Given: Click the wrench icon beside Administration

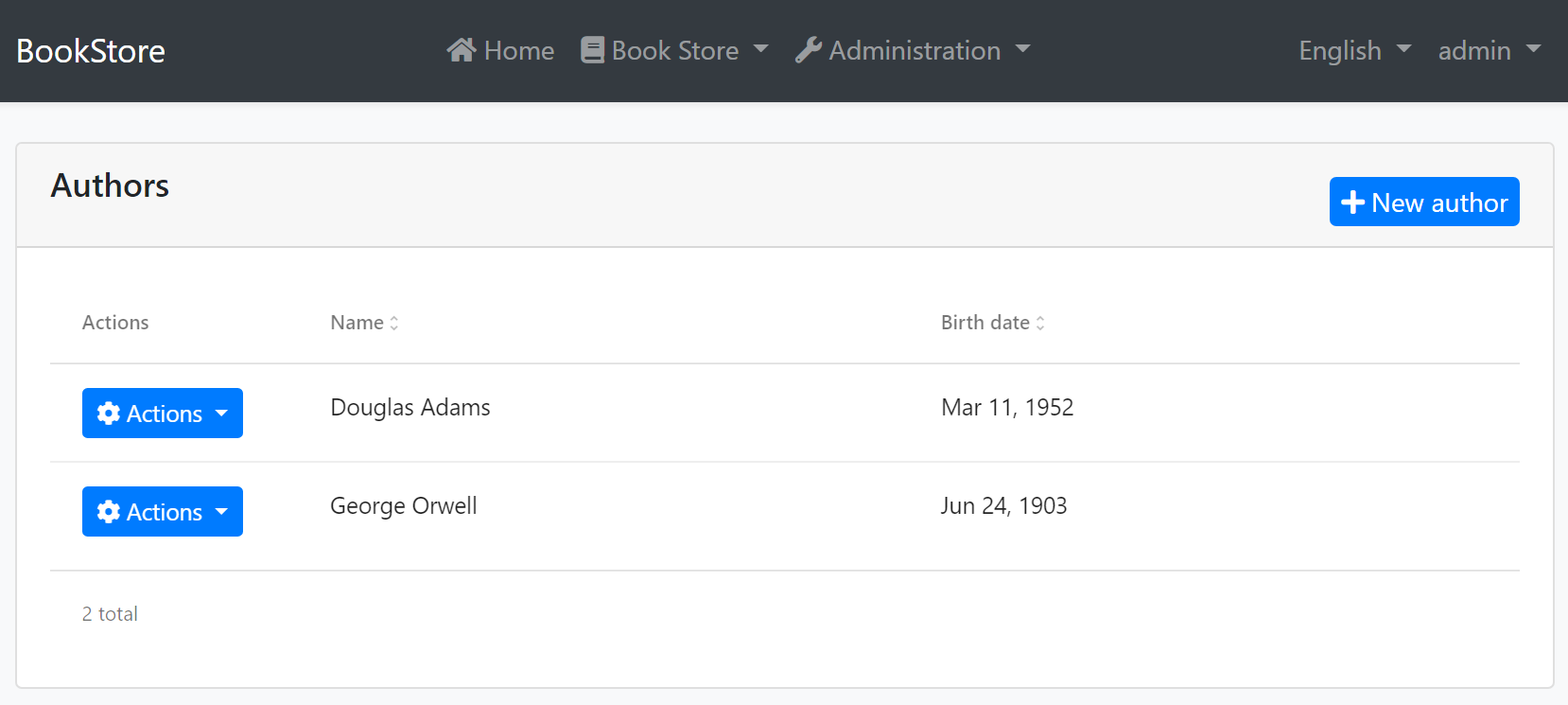Looking at the screenshot, I should click(808, 50).
